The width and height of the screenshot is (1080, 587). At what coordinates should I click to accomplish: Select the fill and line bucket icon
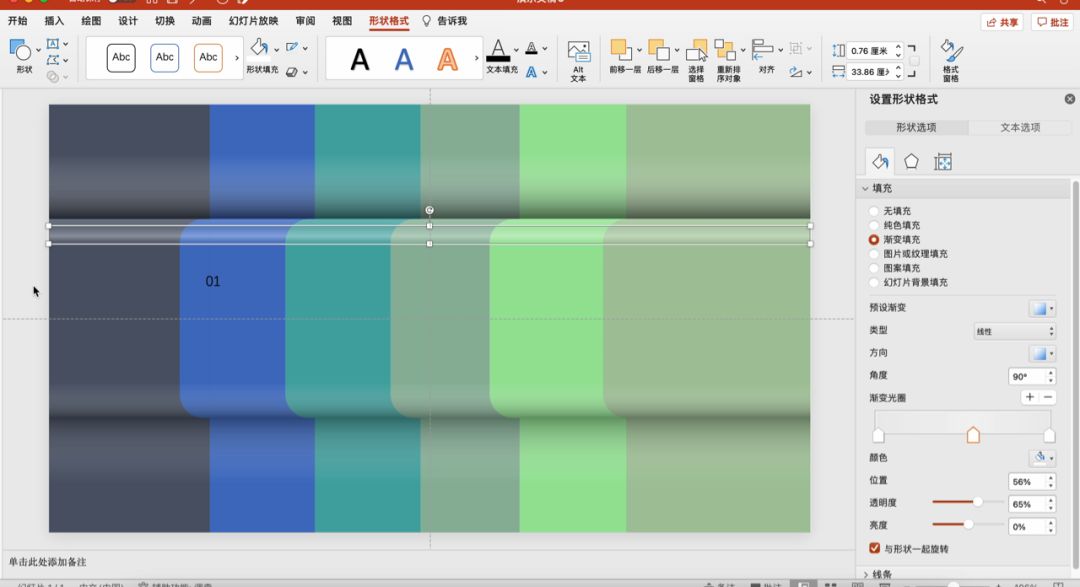coord(880,161)
